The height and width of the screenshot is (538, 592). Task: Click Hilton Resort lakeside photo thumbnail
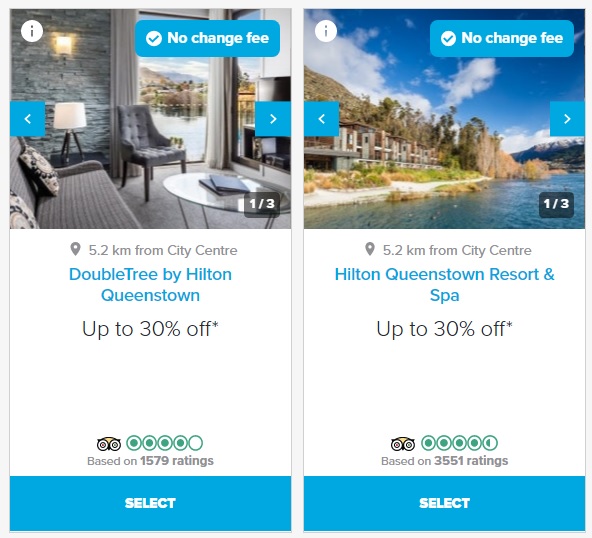pyautogui.click(x=444, y=119)
